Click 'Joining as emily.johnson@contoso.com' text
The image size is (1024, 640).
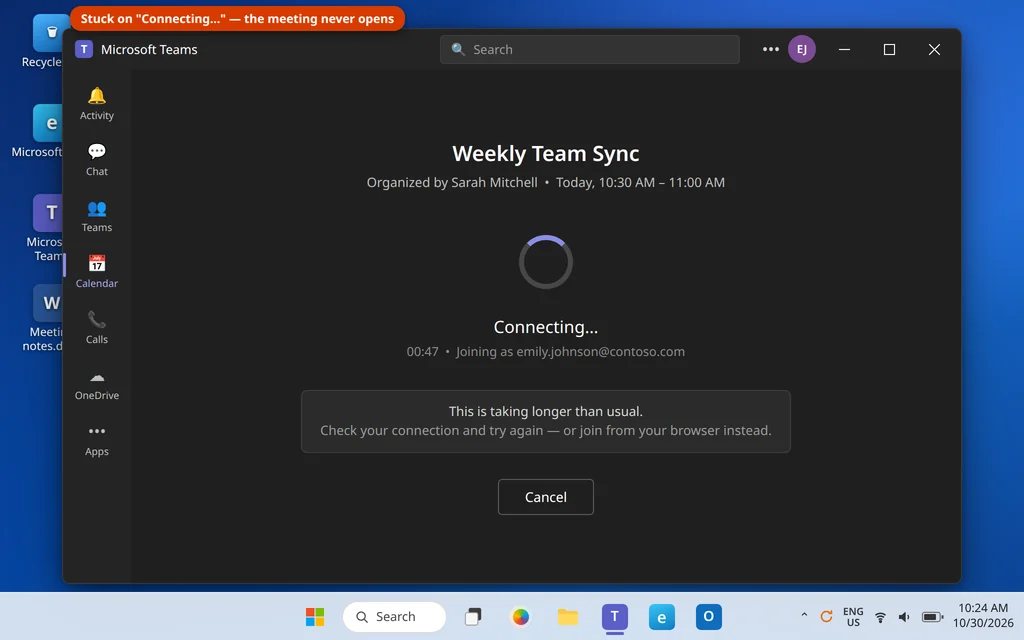[x=570, y=351]
